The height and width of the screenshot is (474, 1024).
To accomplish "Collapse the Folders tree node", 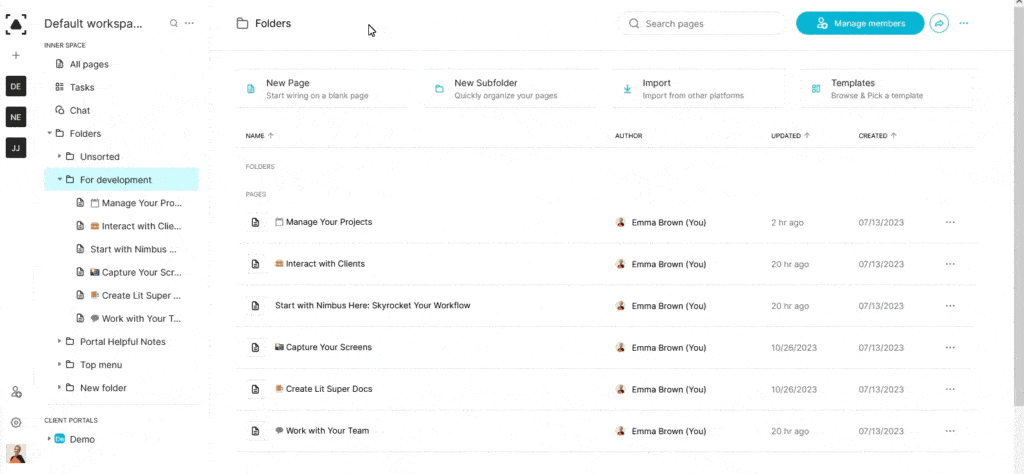I will click(49, 133).
